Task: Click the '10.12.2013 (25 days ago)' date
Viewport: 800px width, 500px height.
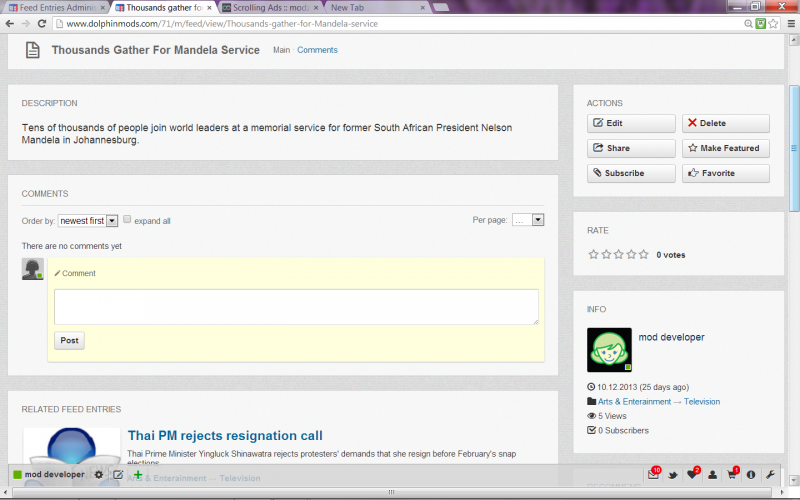Action: [x=643, y=387]
